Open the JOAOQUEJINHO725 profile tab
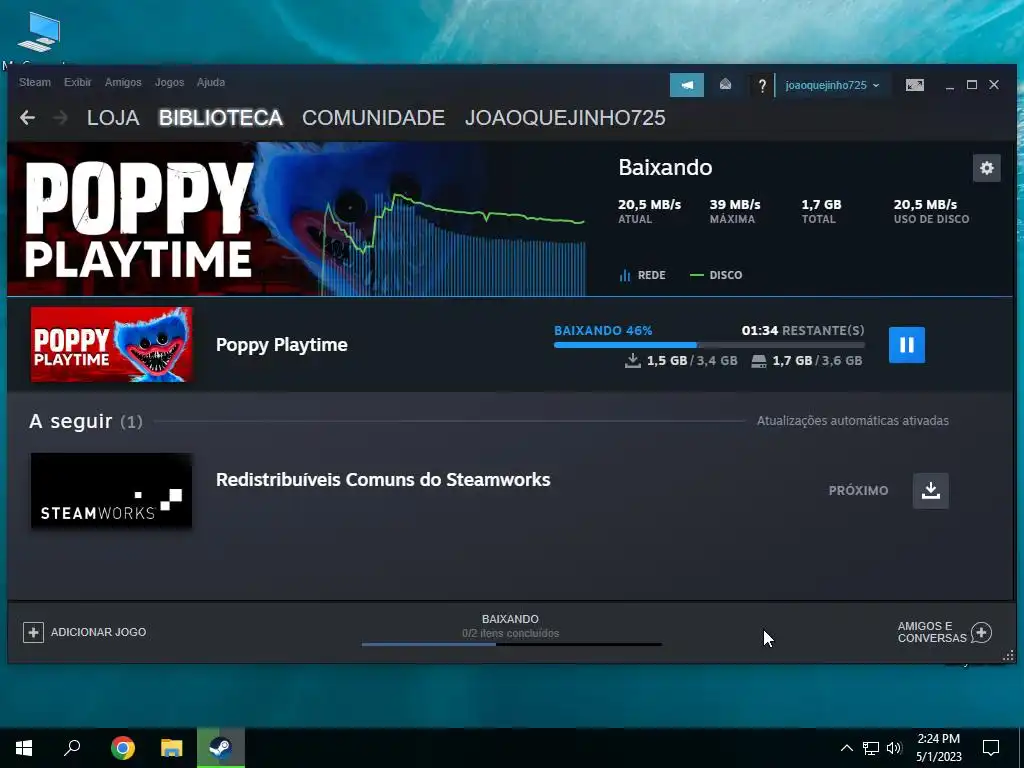 [x=565, y=118]
